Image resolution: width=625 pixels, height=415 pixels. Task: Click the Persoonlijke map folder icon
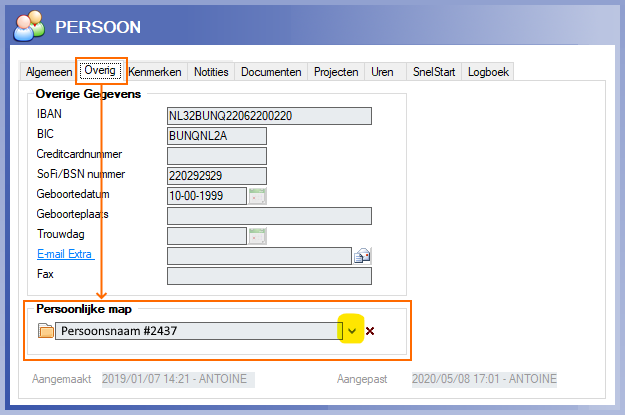pos(46,331)
